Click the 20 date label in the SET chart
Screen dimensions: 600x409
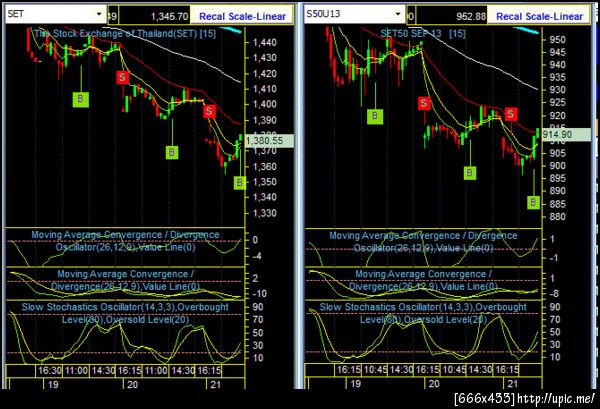132,384
